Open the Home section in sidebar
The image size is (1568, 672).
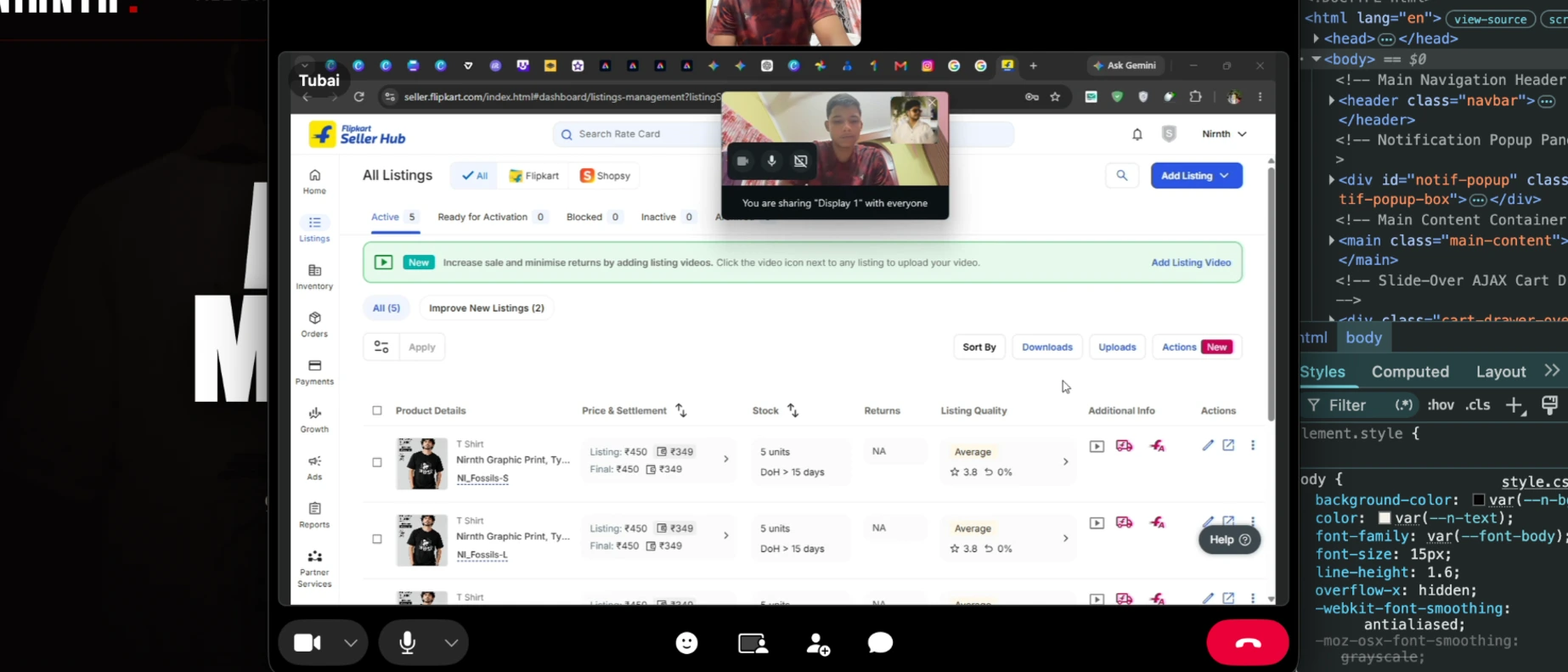coord(314,181)
